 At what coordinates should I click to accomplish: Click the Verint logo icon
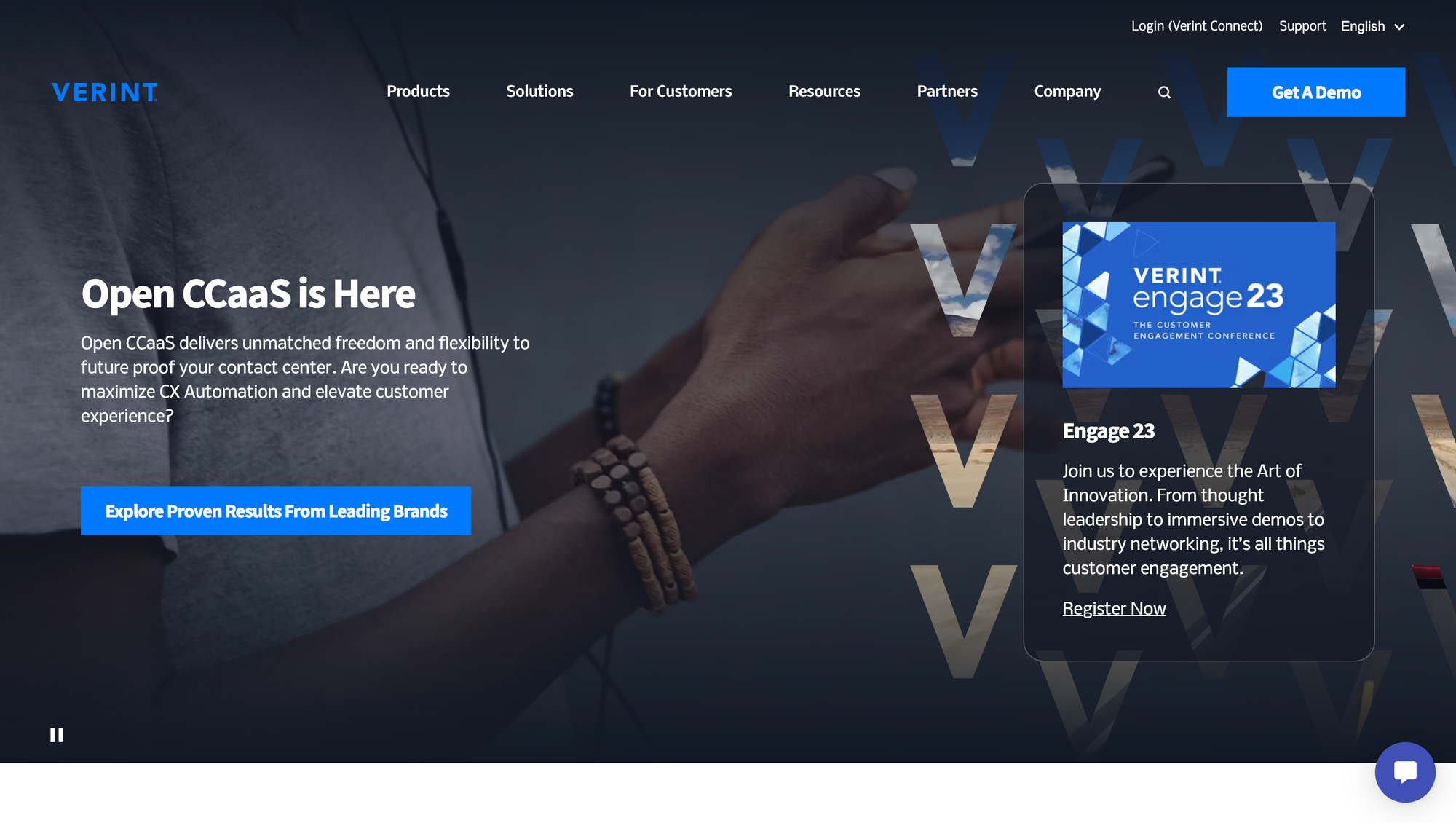(x=104, y=91)
